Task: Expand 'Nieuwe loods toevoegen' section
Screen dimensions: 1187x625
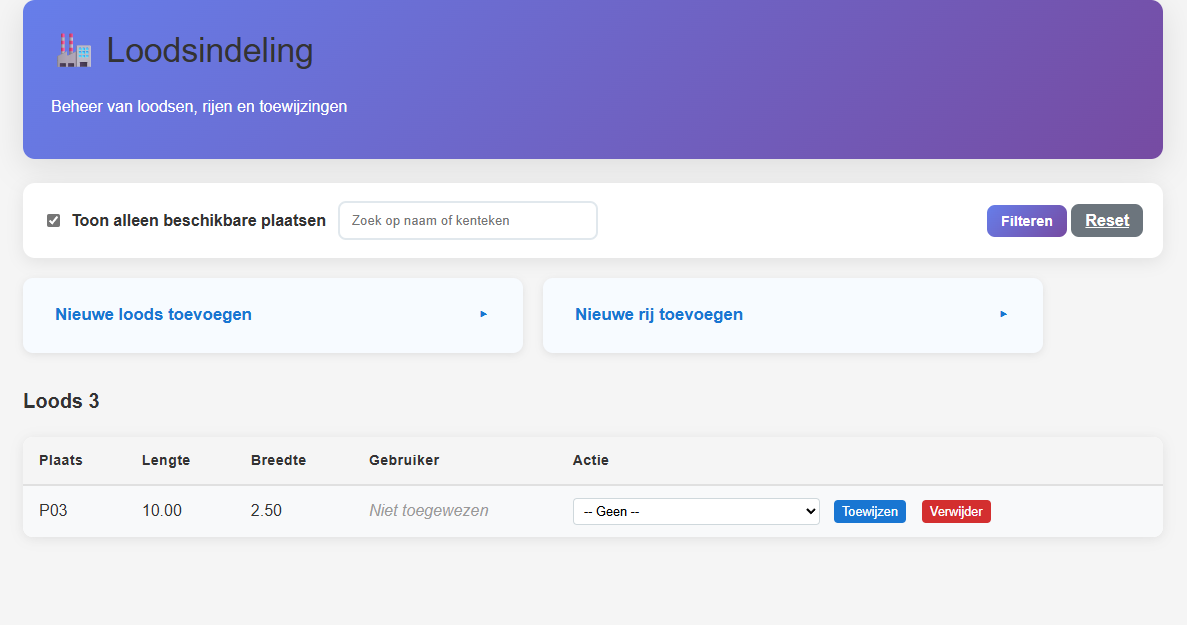Action: click(273, 315)
